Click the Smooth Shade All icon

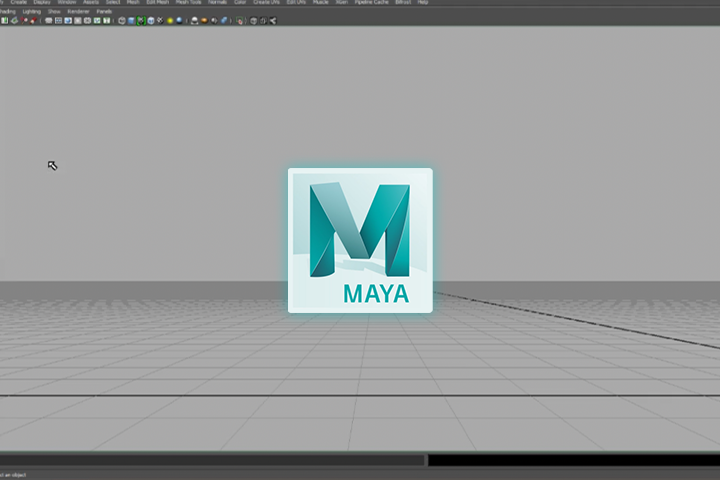(x=131, y=21)
